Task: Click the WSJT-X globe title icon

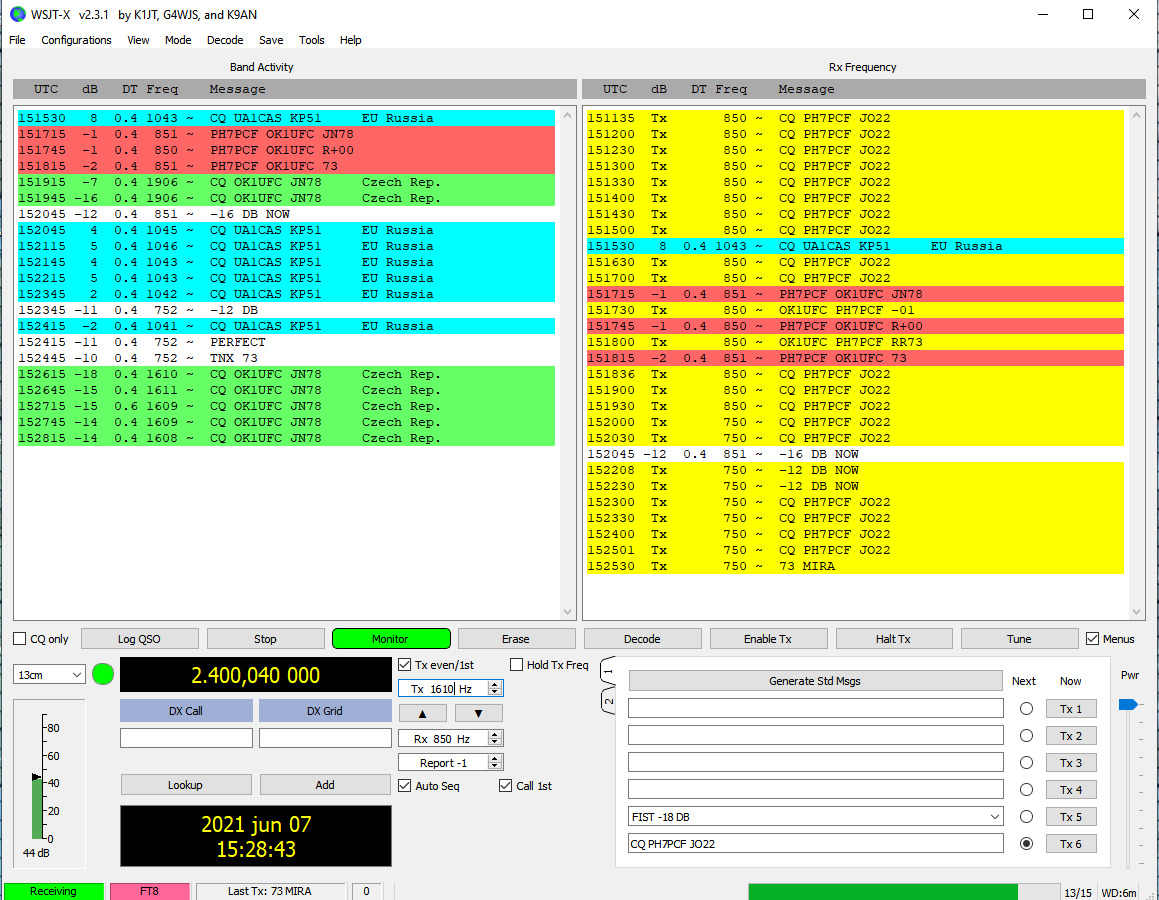Action: click(16, 14)
